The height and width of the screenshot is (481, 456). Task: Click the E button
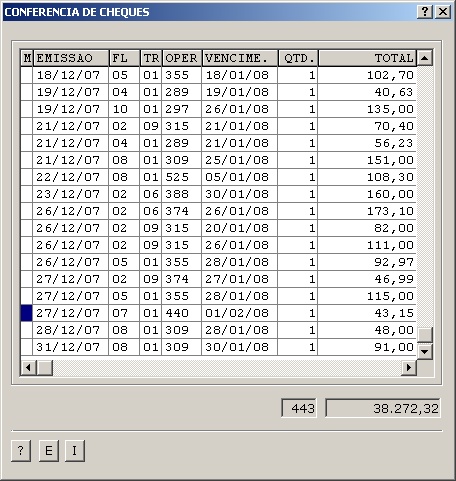coord(49,451)
